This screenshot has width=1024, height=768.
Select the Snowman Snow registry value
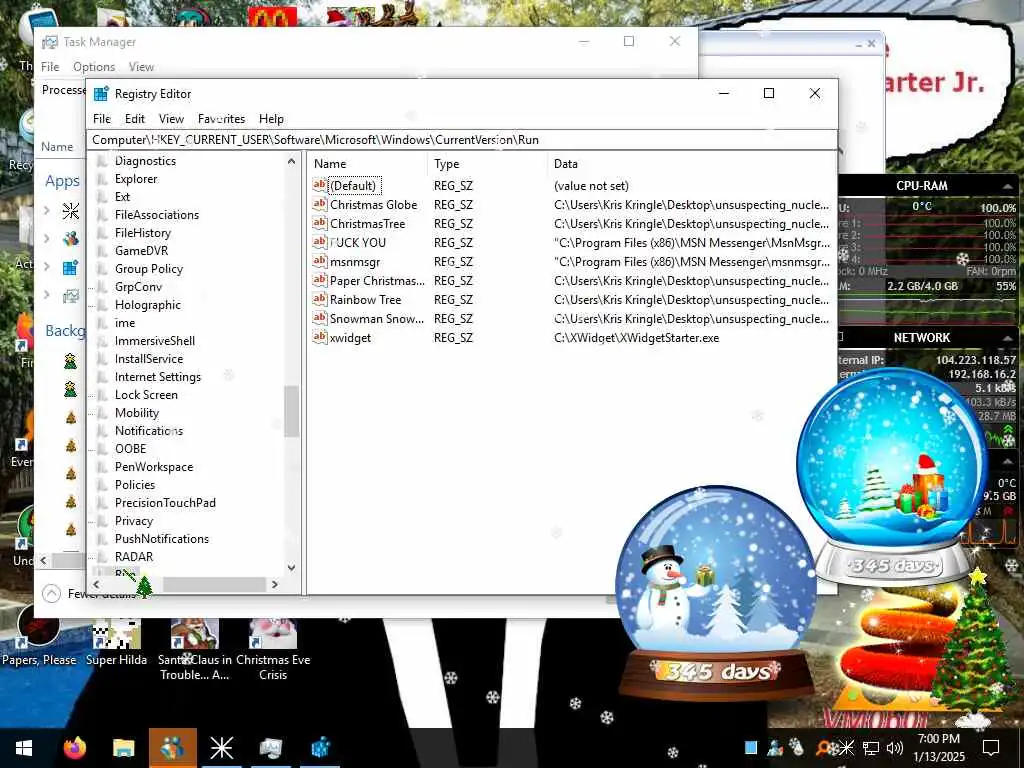coord(377,318)
